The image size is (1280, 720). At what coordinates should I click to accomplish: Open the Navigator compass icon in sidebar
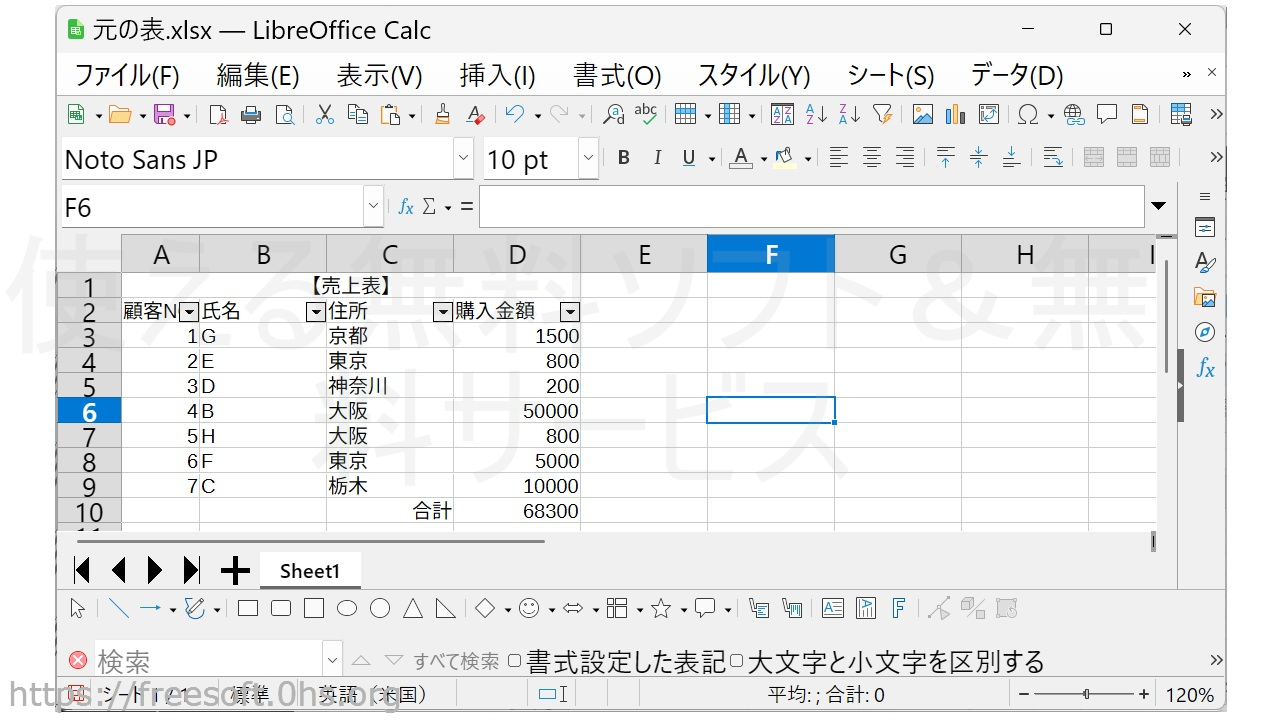[1205, 332]
